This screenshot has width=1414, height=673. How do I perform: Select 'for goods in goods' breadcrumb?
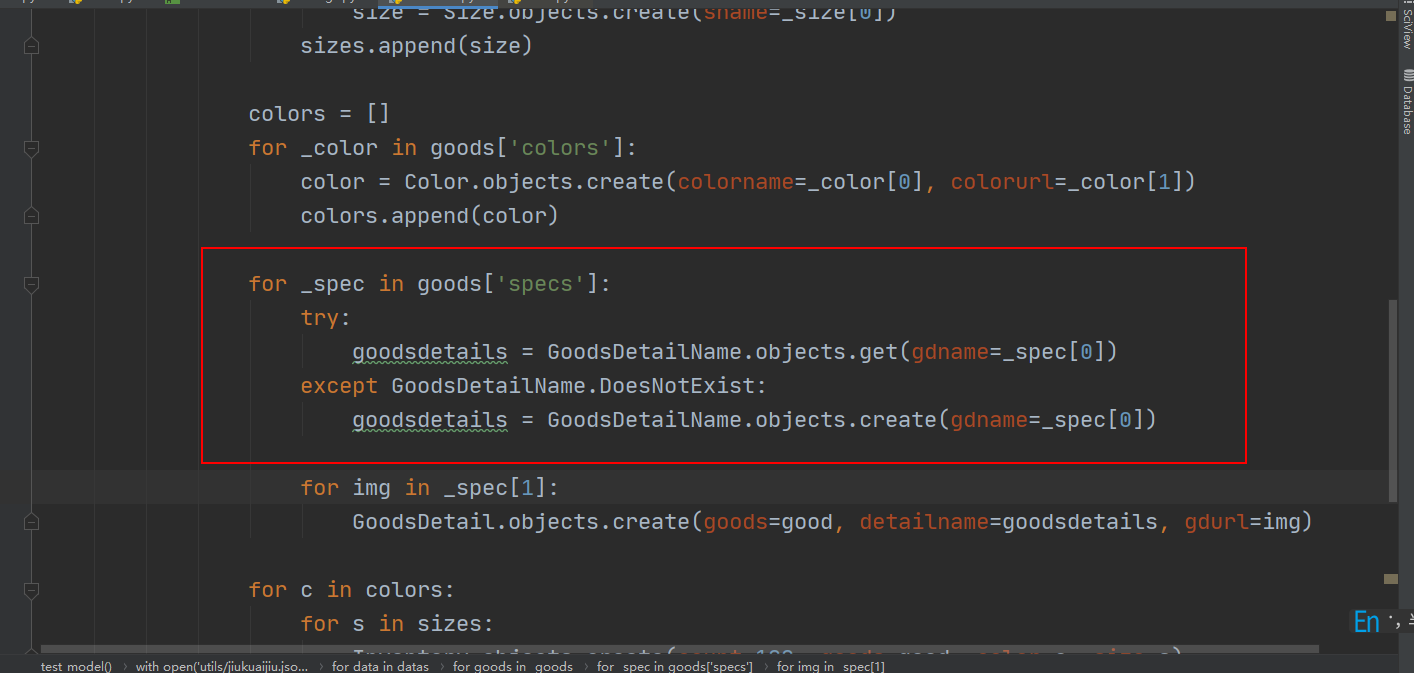(512, 666)
